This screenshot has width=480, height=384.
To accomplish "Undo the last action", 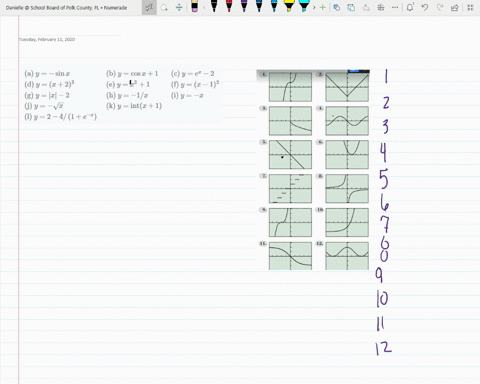I will point(425,7).
